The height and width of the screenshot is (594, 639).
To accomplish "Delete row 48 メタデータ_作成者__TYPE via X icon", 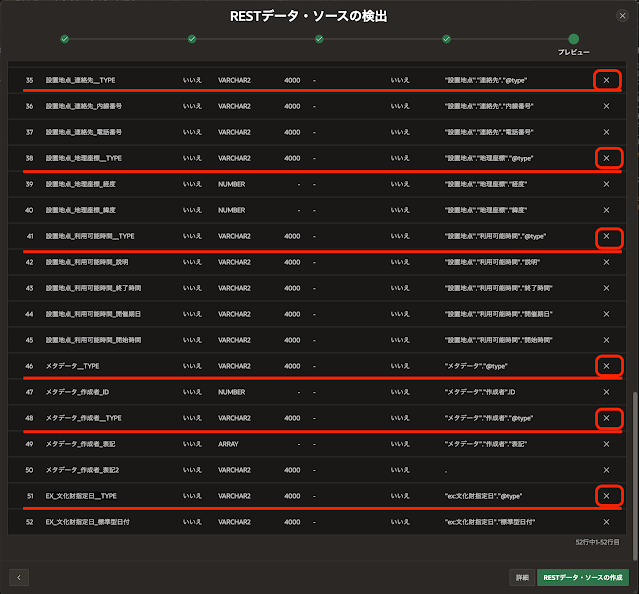I will (x=606, y=418).
